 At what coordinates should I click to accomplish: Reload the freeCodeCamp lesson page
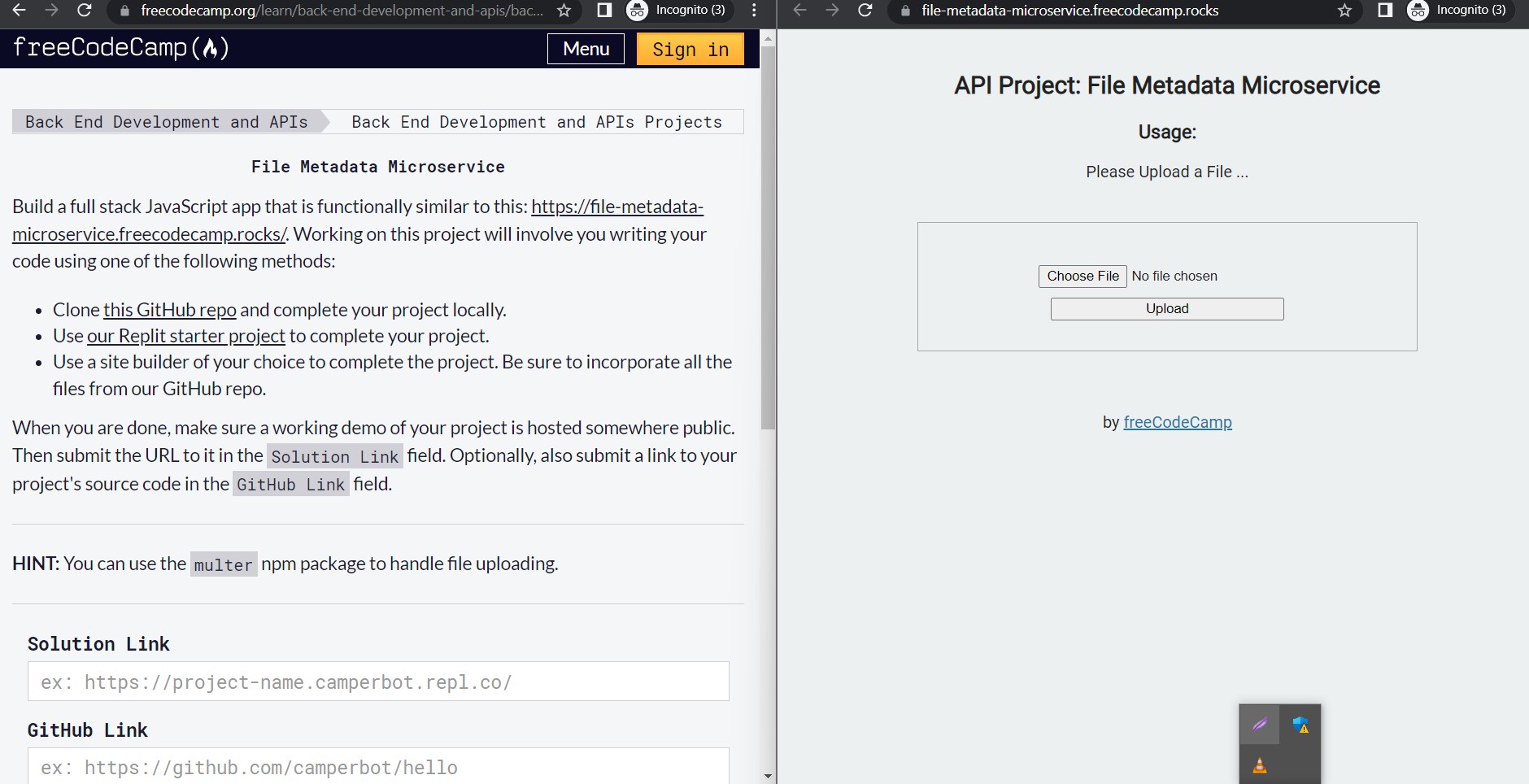pyautogui.click(x=84, y=11)
